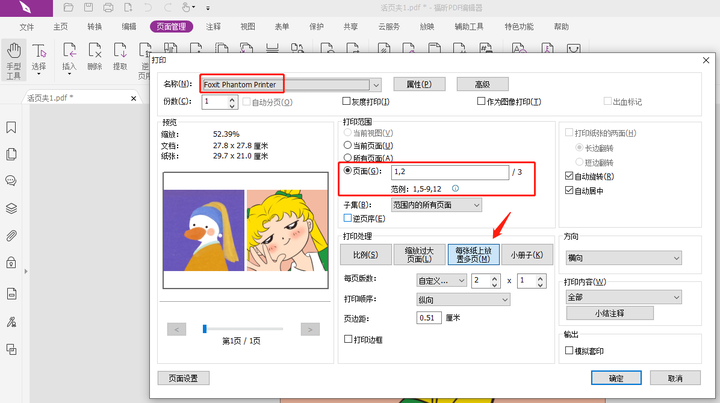Select the Hand tool (手型工具)
720x403 pixels.
[14, 60]
